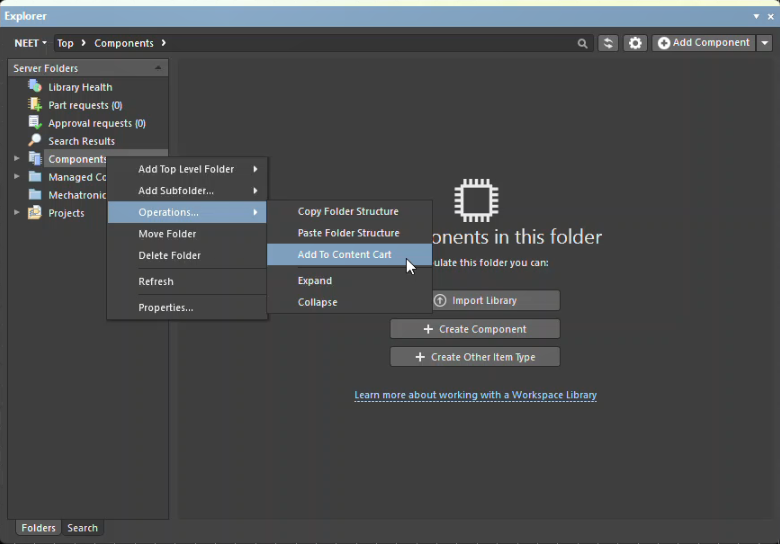Open the Workspace Library help link
Screen dimensions: 780x544
pos(475,395)
